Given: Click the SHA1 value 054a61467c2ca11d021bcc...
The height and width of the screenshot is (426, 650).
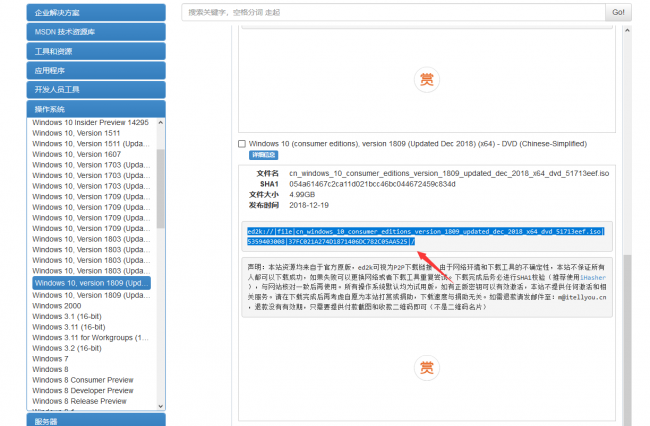Looking at the screenshot, I should 372,184.
